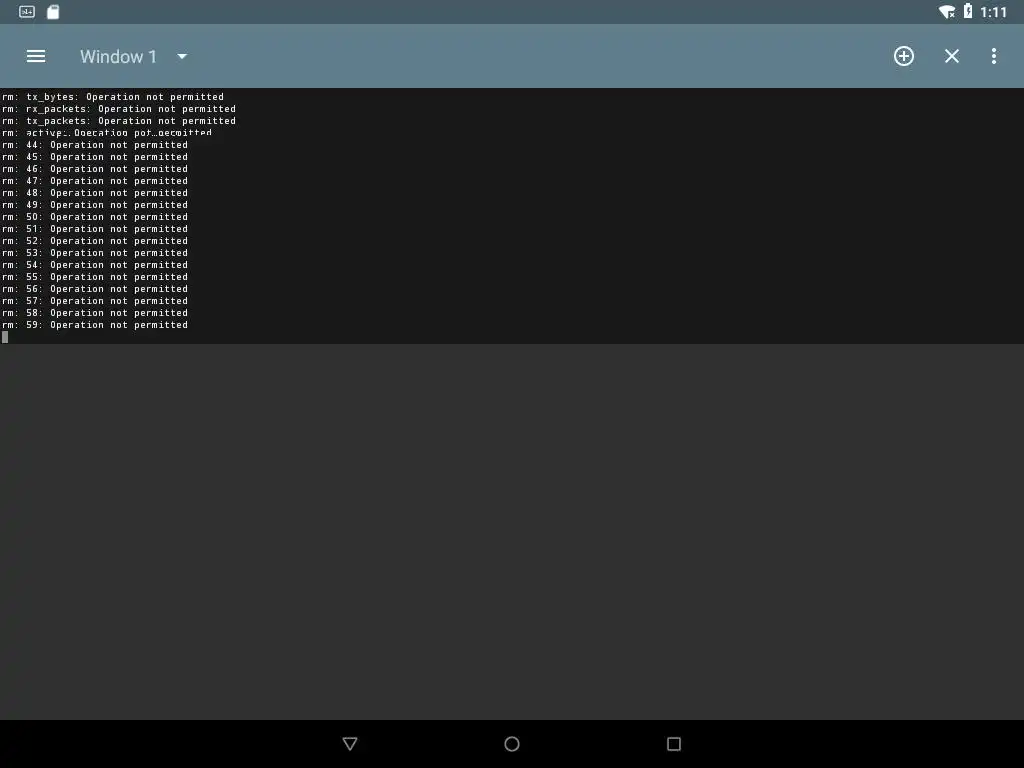The height and width of the screenshot is (768, 1024).
Task: Click the 'rm: 54' error line
Action: pyautogui.click(x=95, y=264)
